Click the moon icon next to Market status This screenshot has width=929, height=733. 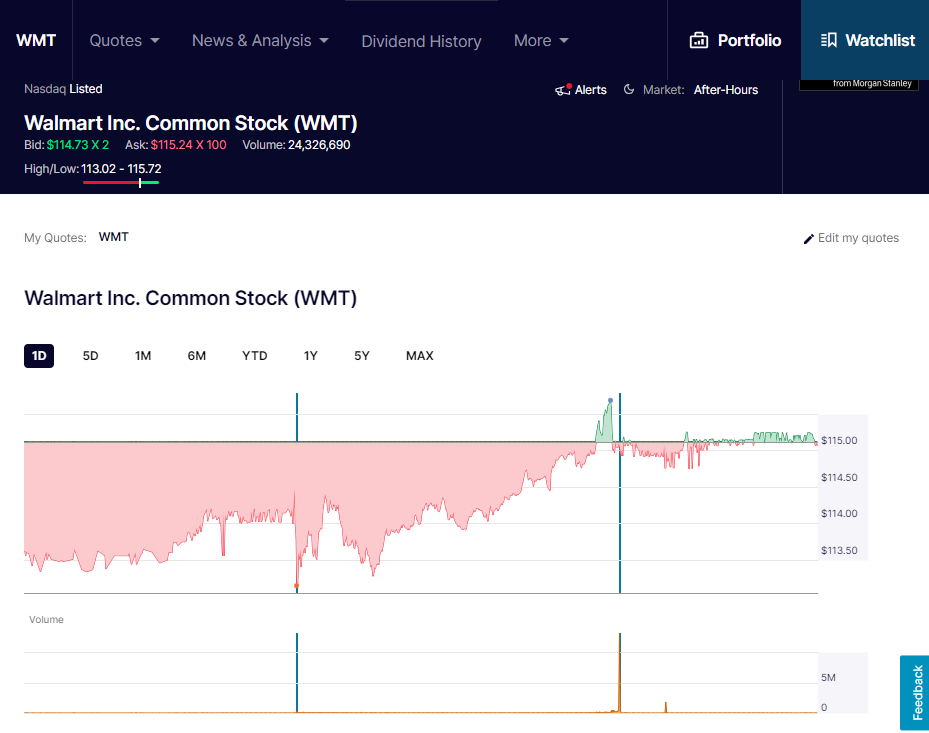[x=629, y=90]
